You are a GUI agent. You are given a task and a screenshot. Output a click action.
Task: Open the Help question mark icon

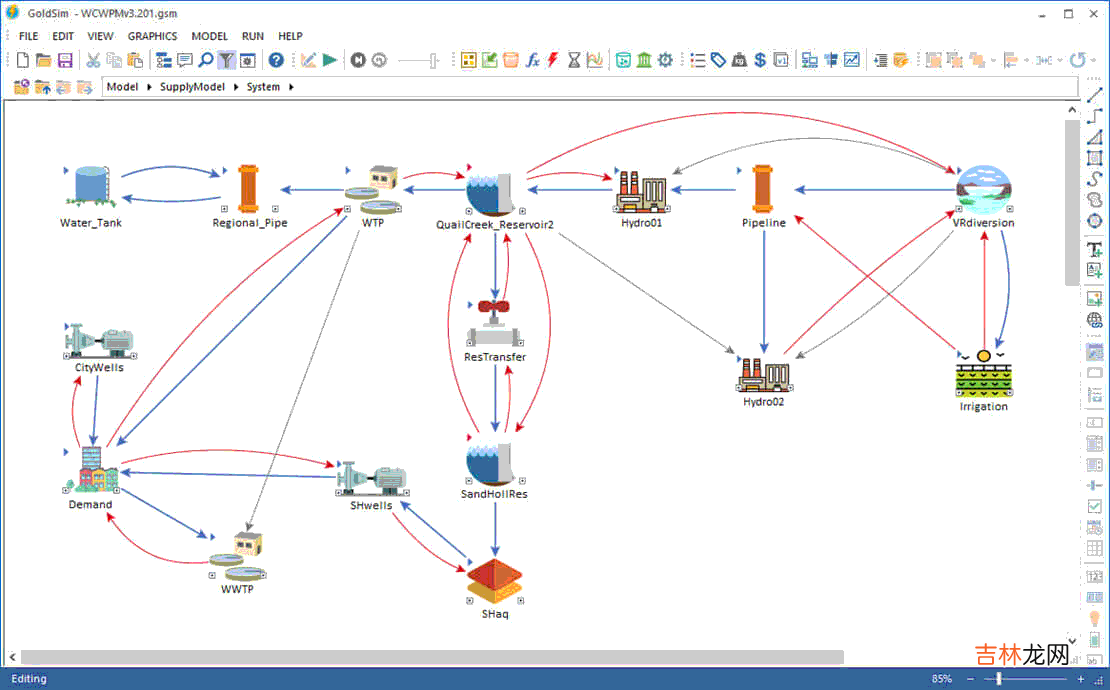(x=276, y=60)
